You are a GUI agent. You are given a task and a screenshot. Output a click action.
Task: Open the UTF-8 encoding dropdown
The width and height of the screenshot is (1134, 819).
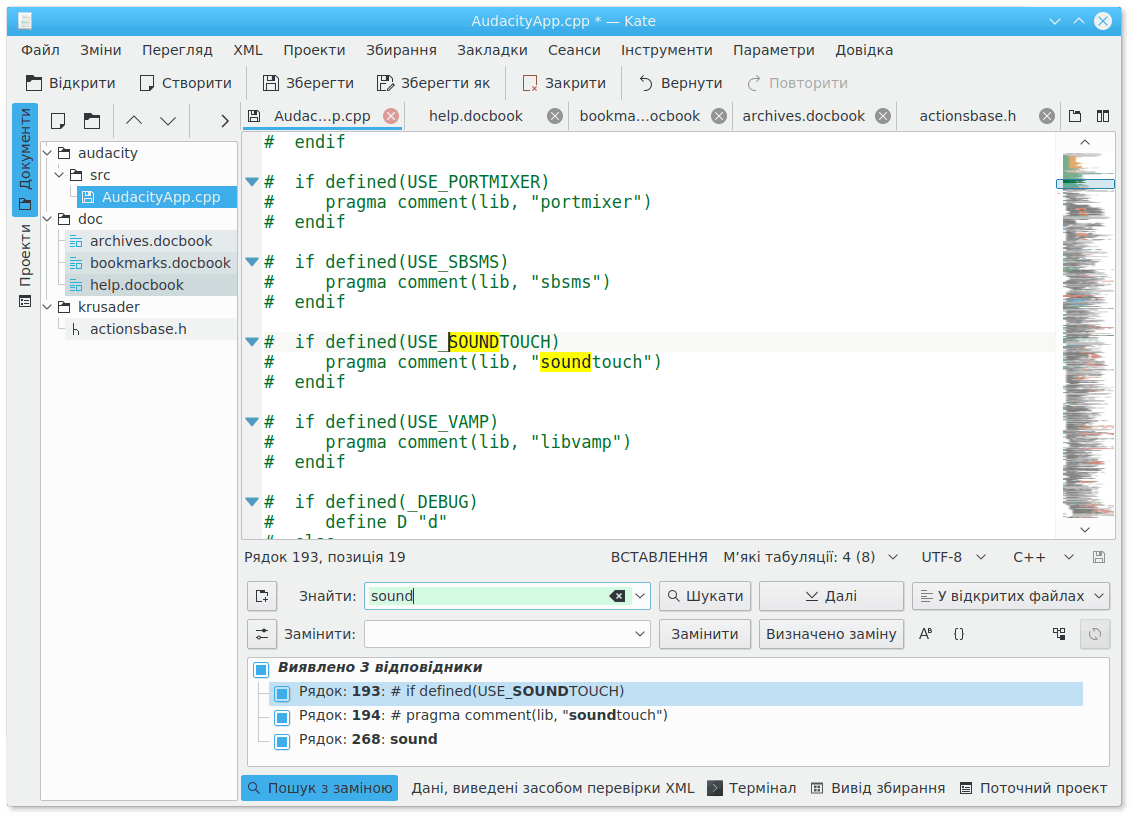[x=953, y=557]
